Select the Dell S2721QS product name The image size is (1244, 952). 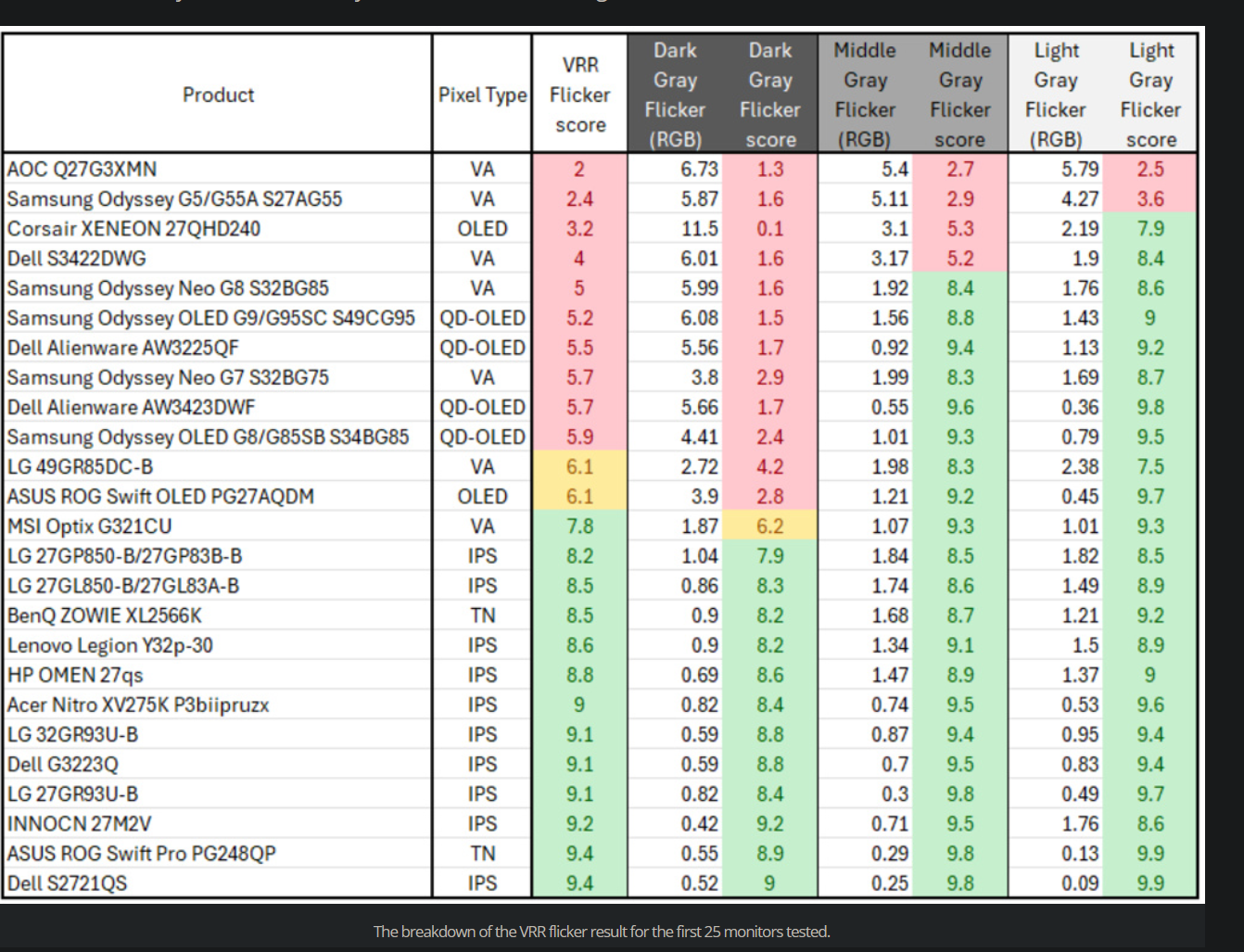pyautogui.click(x=67, y=882)
